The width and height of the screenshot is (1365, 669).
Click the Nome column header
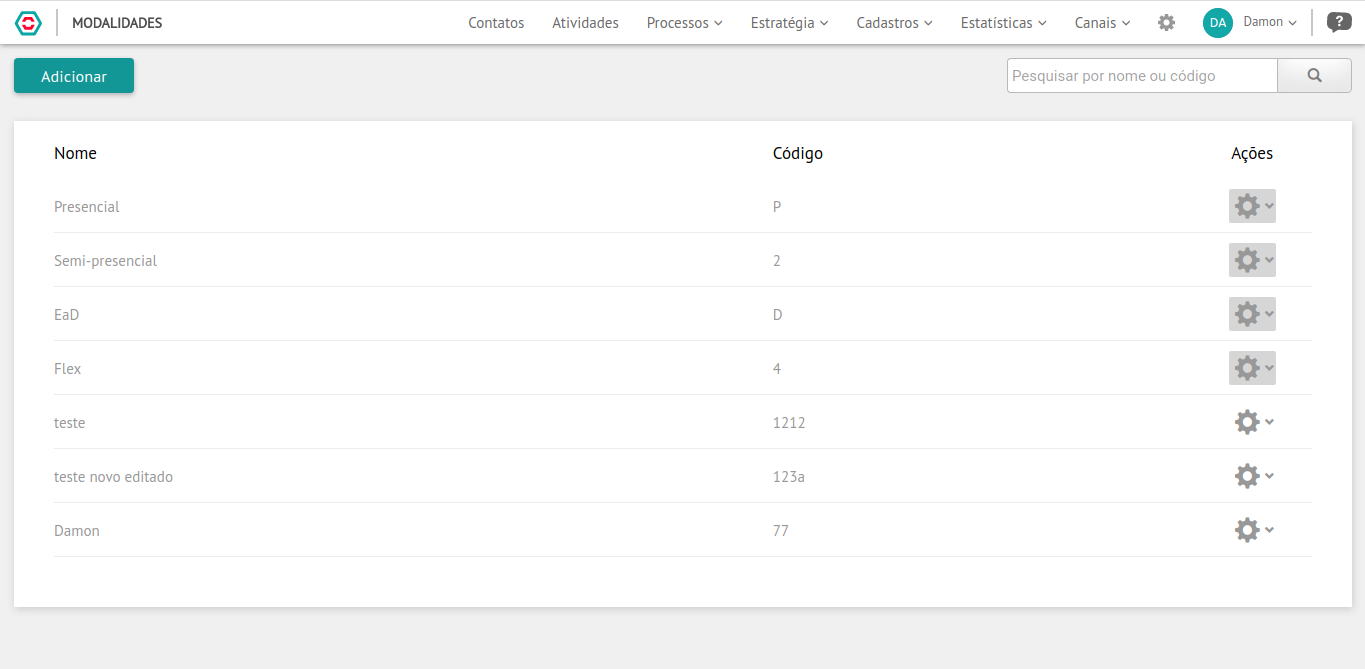(x=75, y=153)
